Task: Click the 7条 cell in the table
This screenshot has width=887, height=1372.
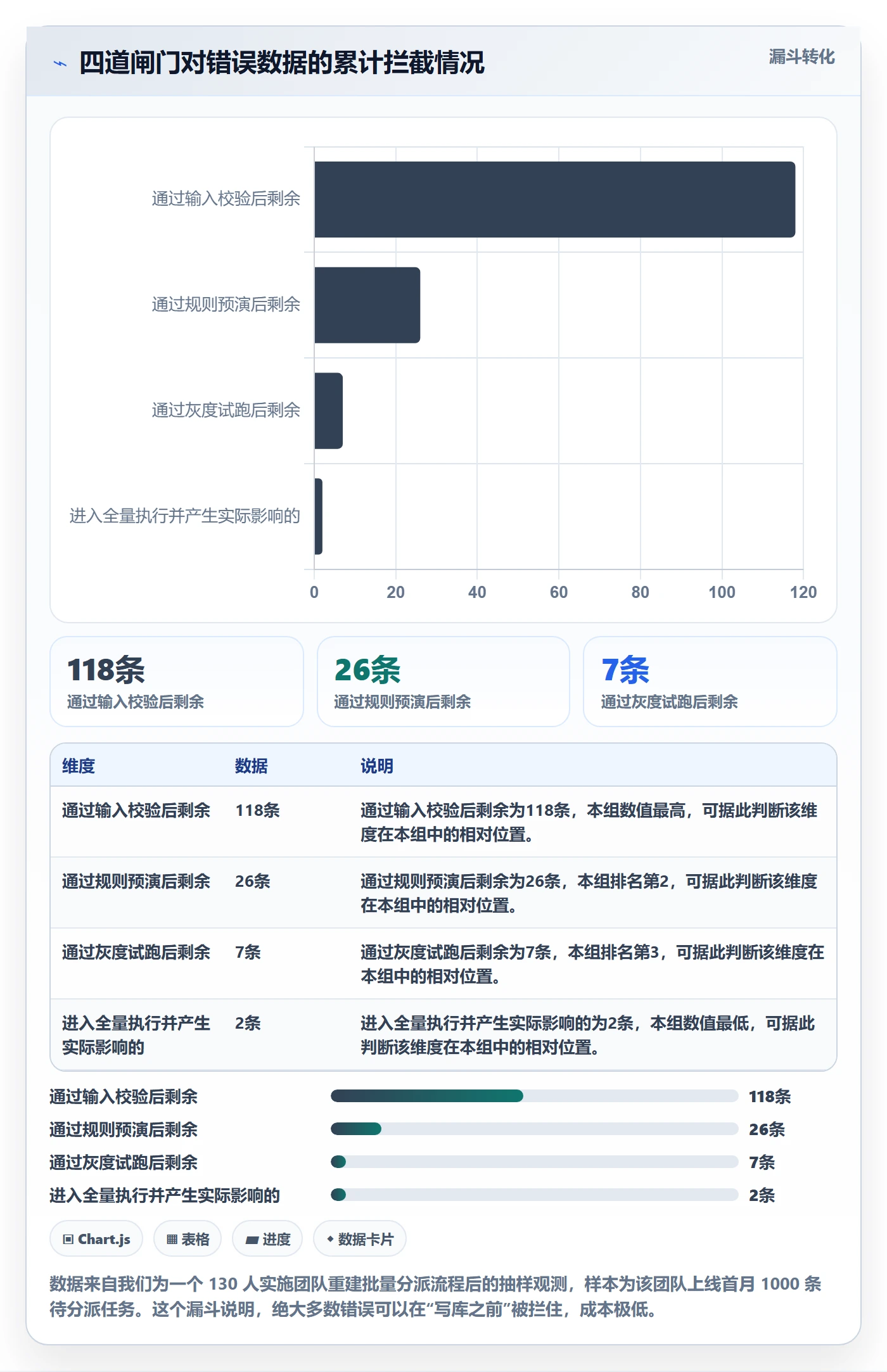Action: [x=248, y=952]
